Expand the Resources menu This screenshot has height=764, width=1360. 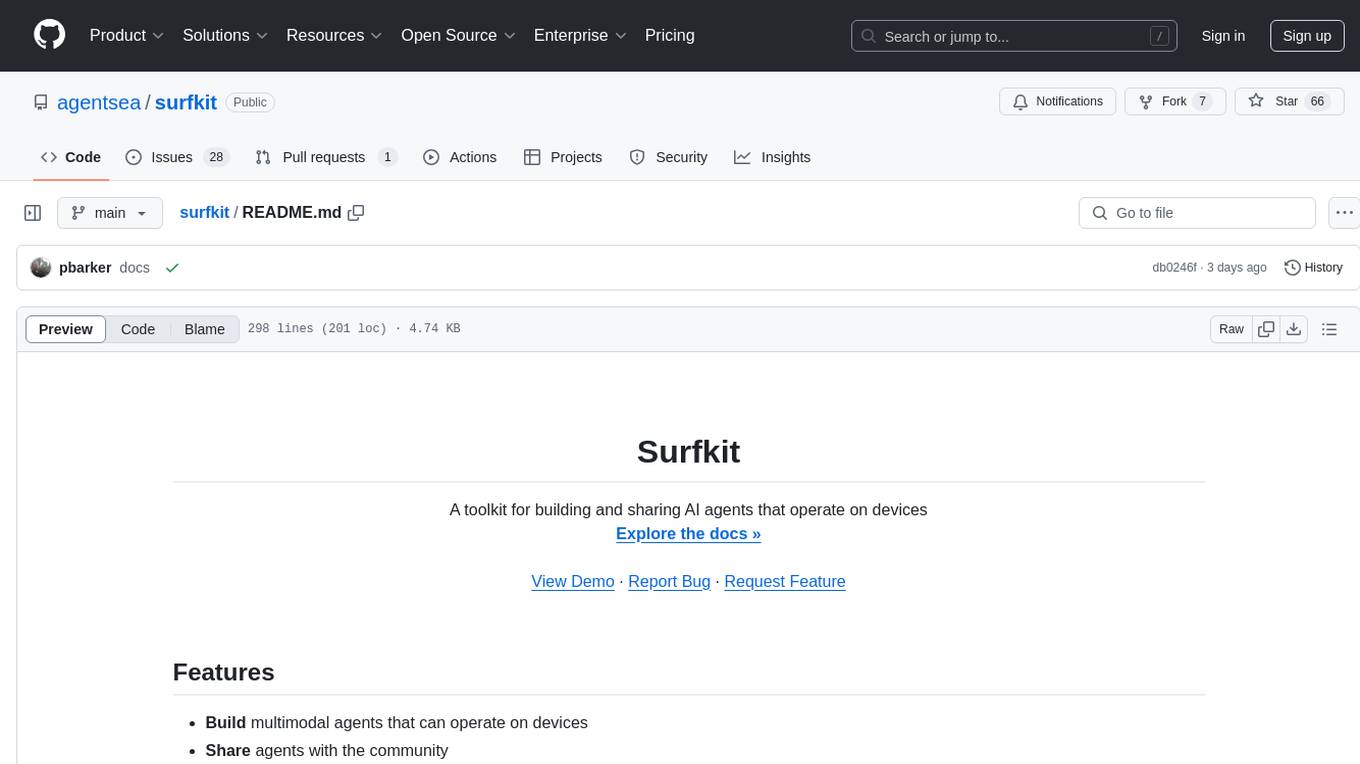click(334, 35)
